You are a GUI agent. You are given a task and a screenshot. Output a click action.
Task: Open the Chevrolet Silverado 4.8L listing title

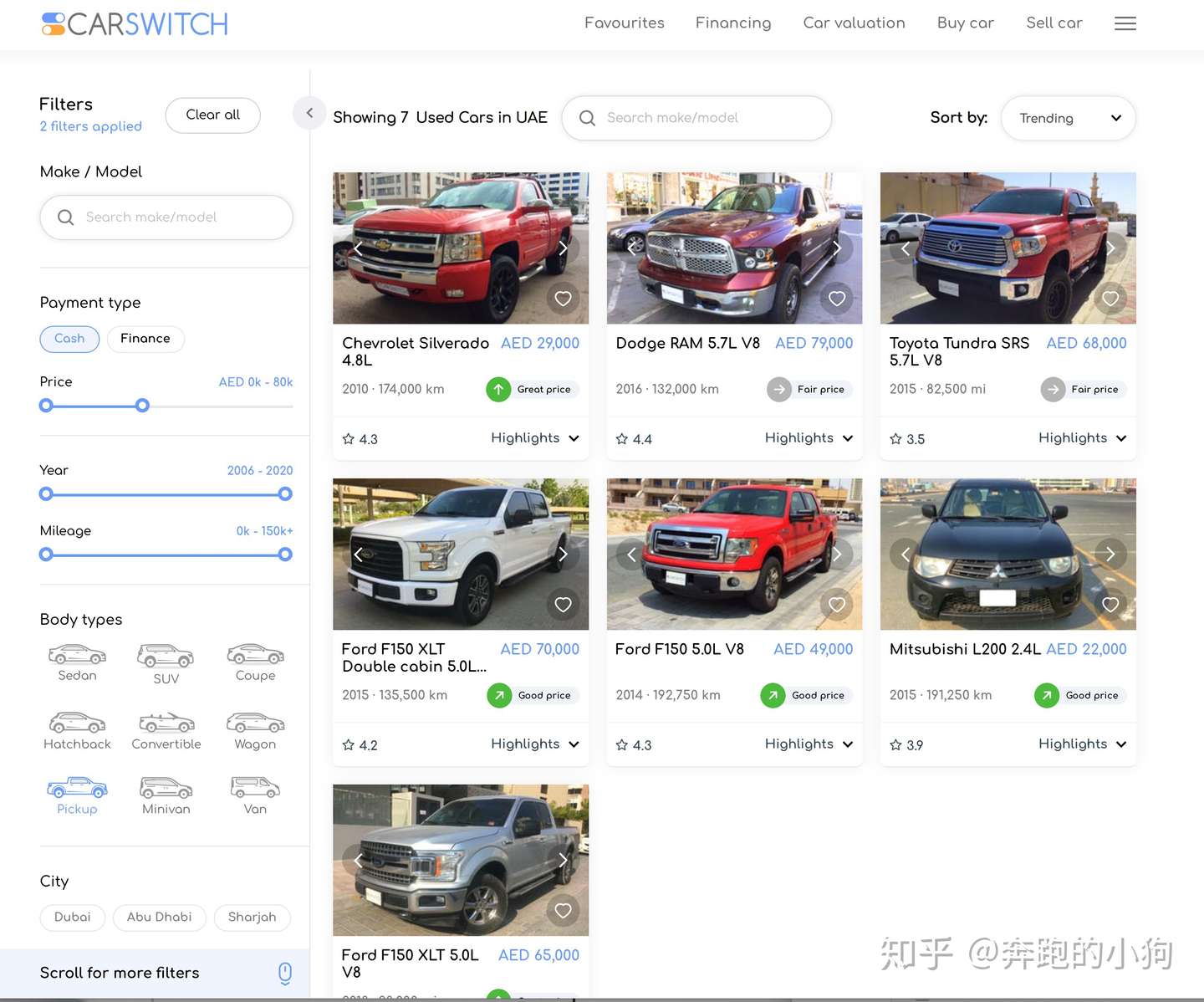tap(416, 351)
